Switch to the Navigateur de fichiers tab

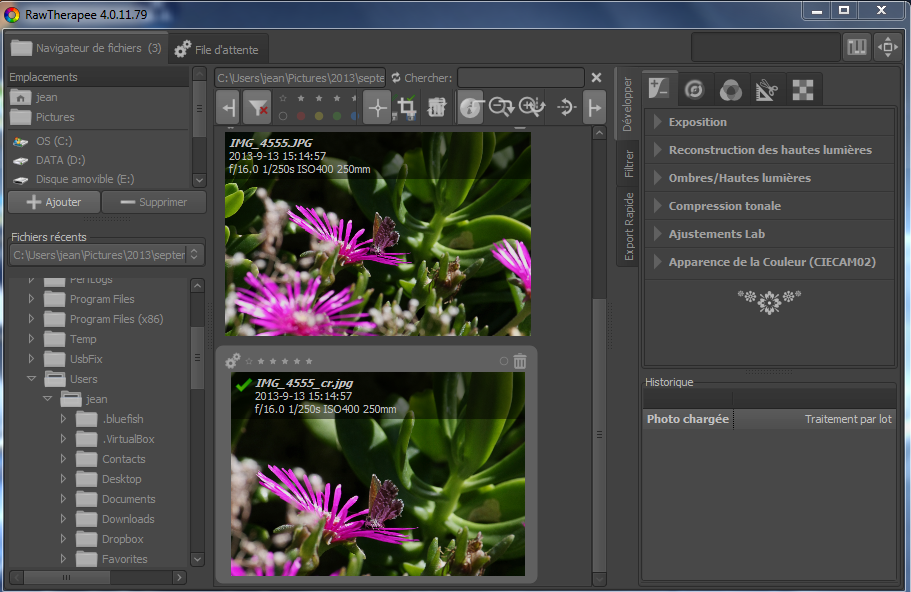click(87, 48)
